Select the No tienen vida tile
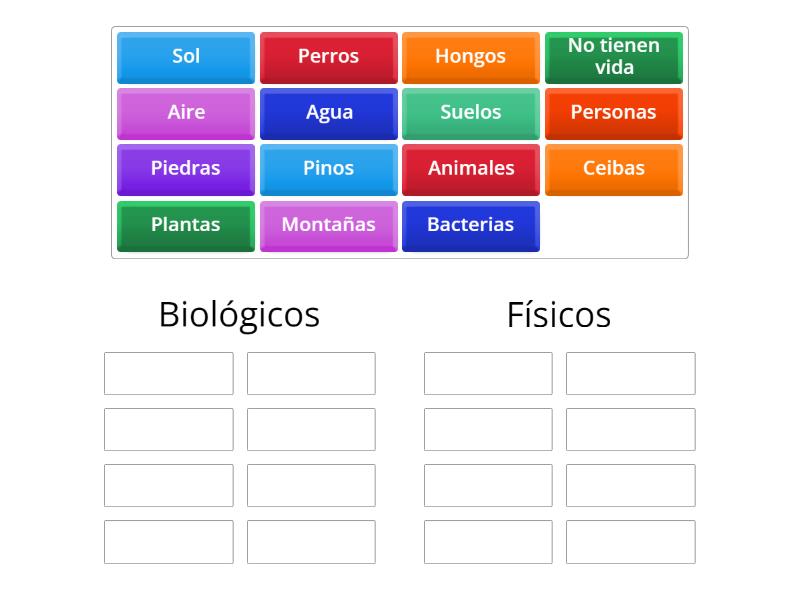 coord(614,58)
